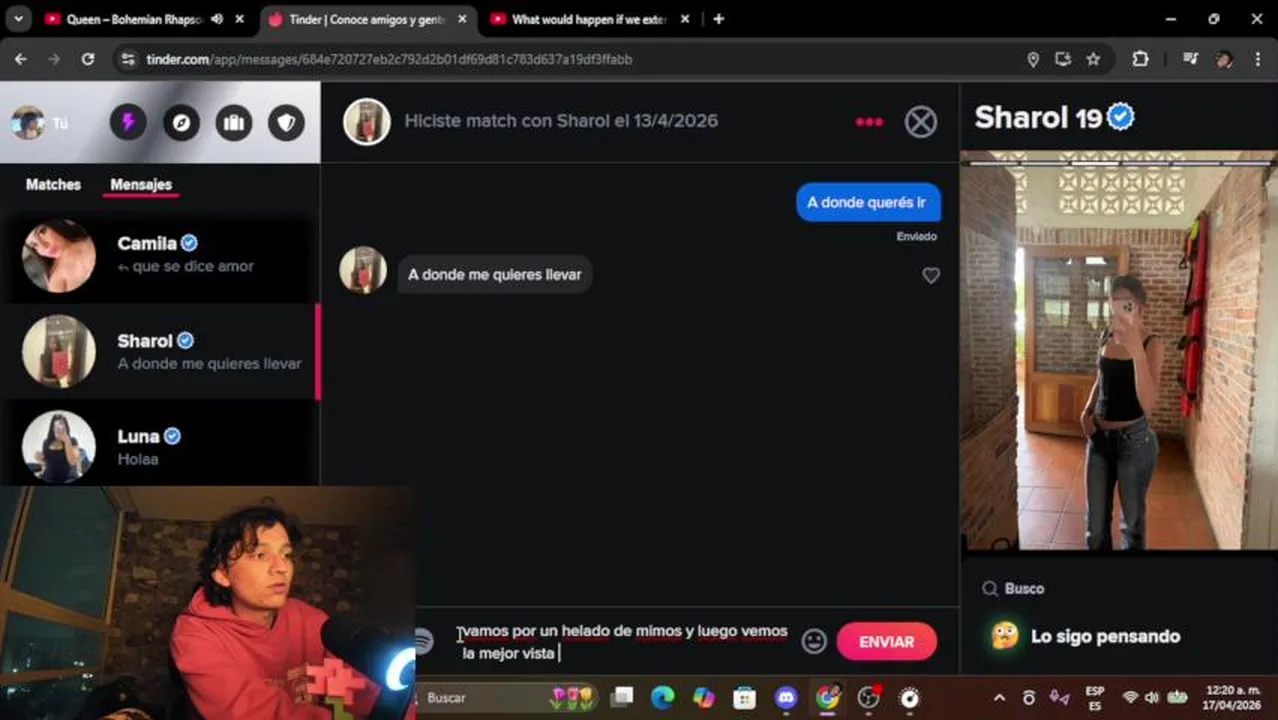Click Sharol's avatar beside received message
Screen dimensions: 1278x720
click(363, 270)
